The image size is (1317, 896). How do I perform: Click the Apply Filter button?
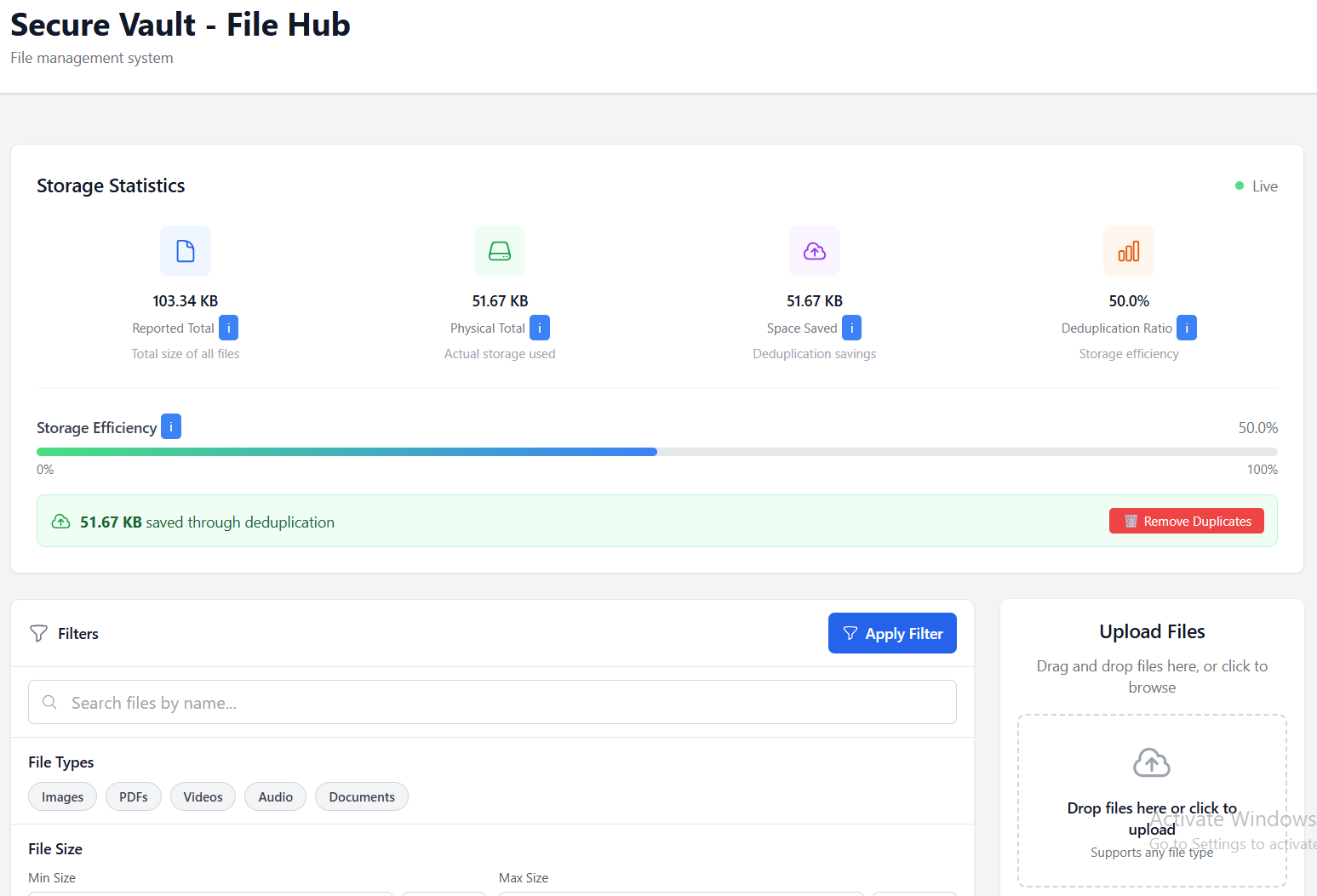click(x=892, y=634)
